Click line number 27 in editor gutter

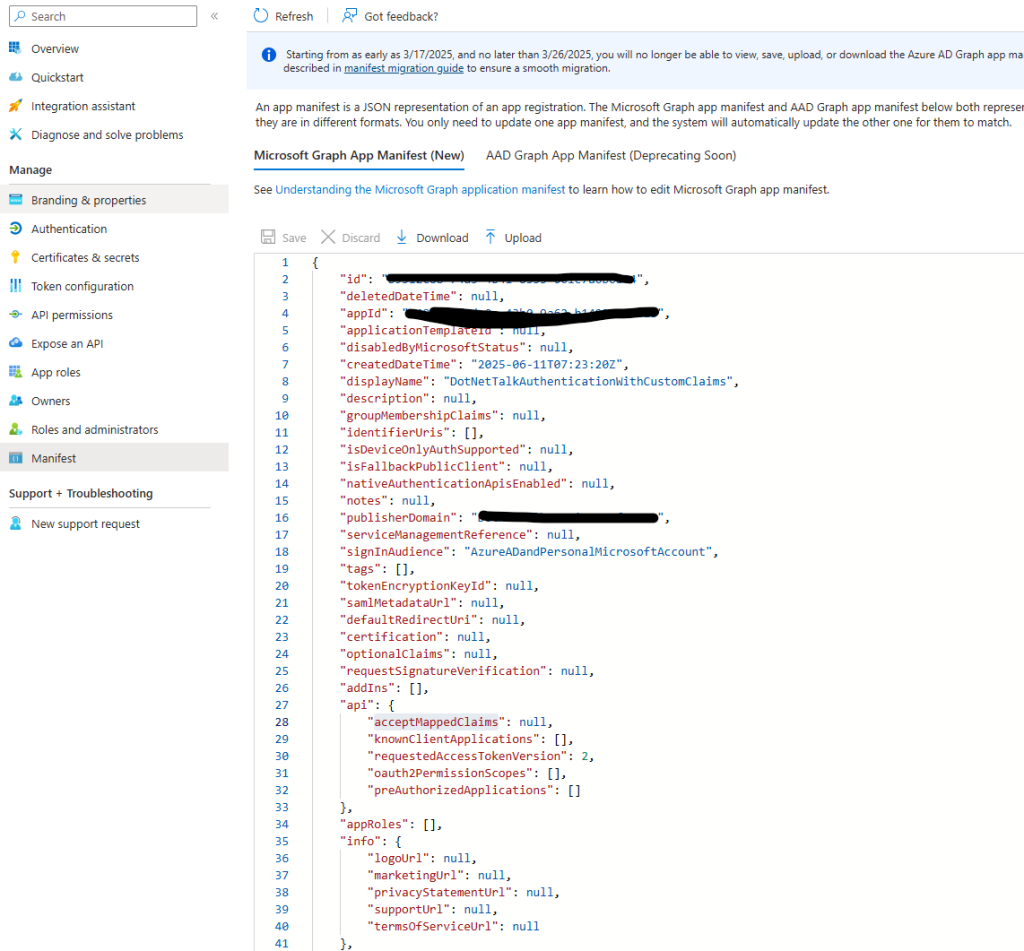(281, 705)
